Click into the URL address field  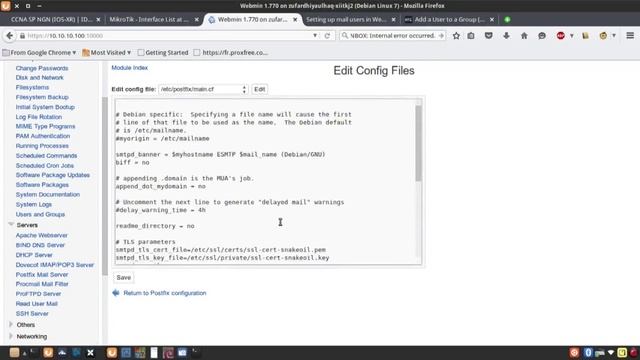click(x=167, y=36)
